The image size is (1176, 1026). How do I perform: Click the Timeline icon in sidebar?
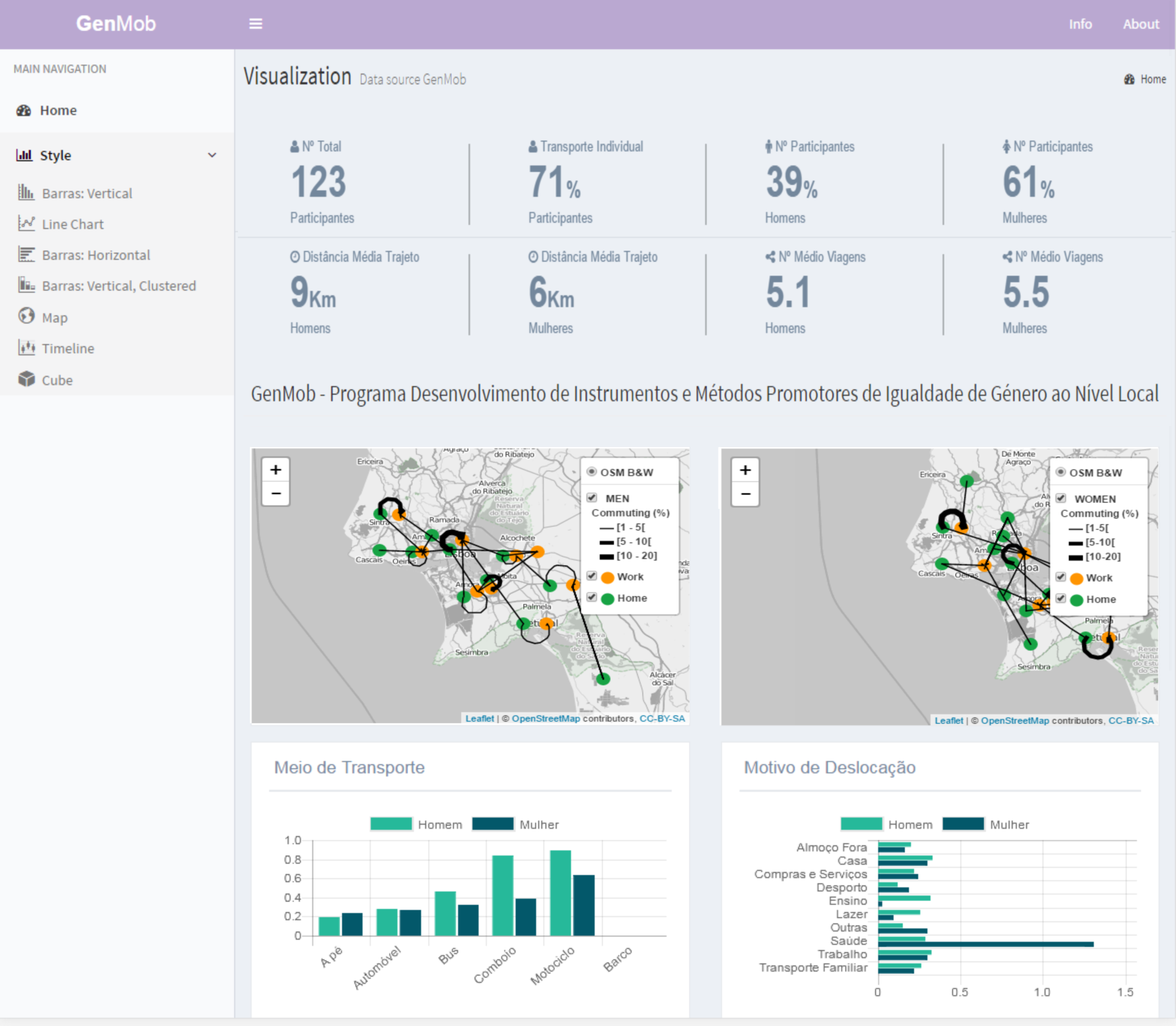pos(26,348)
